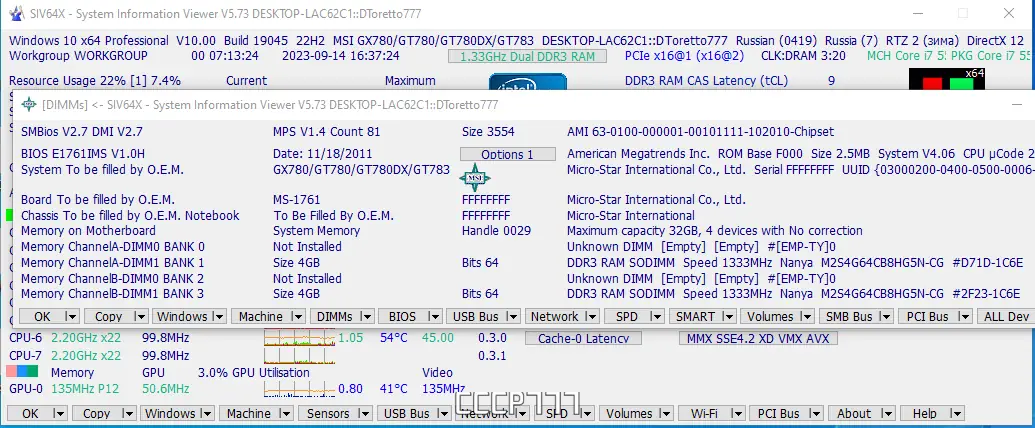1035x428 pixels.
Task: Click OK in the DIMMs window
Action: 41,316
